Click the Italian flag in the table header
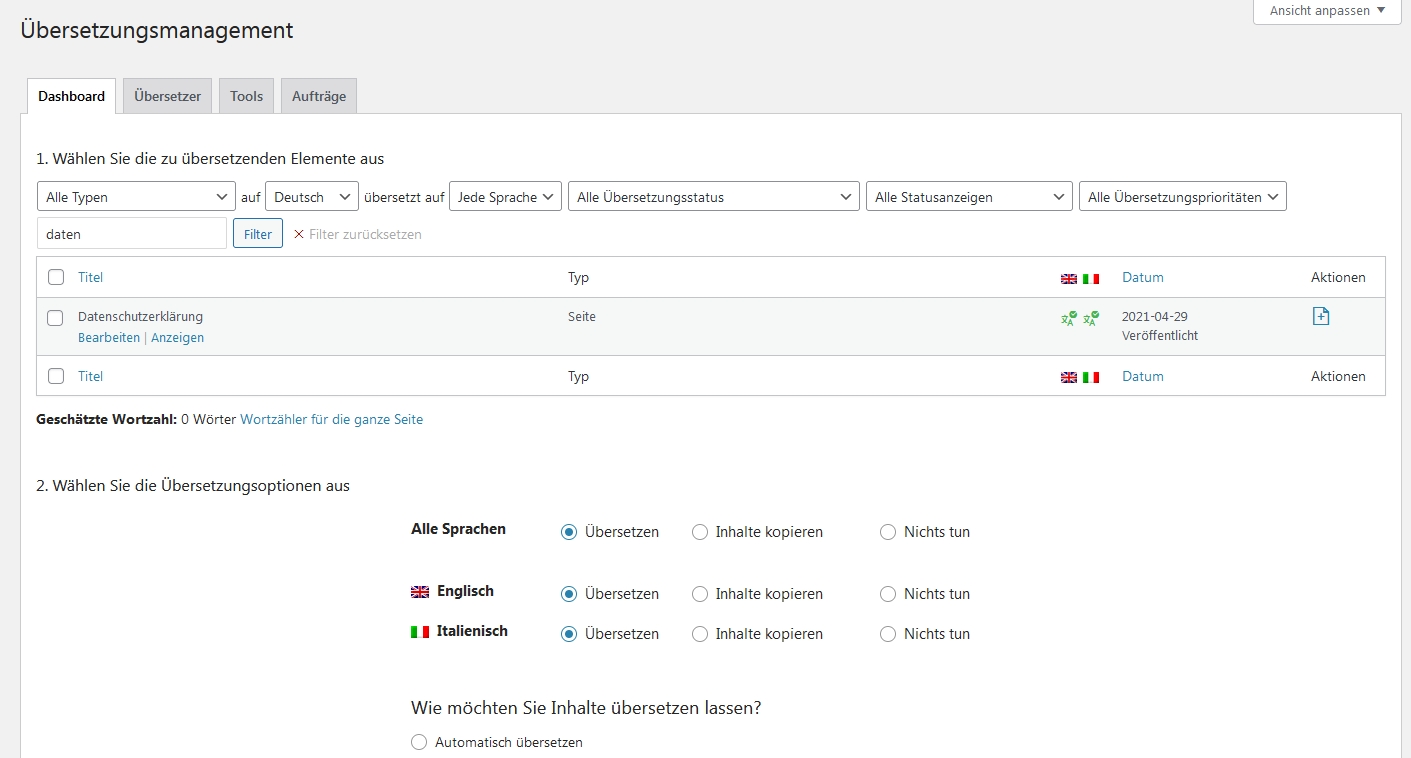Viewport: 1411px width, 758px height. tap(1091, 279)
